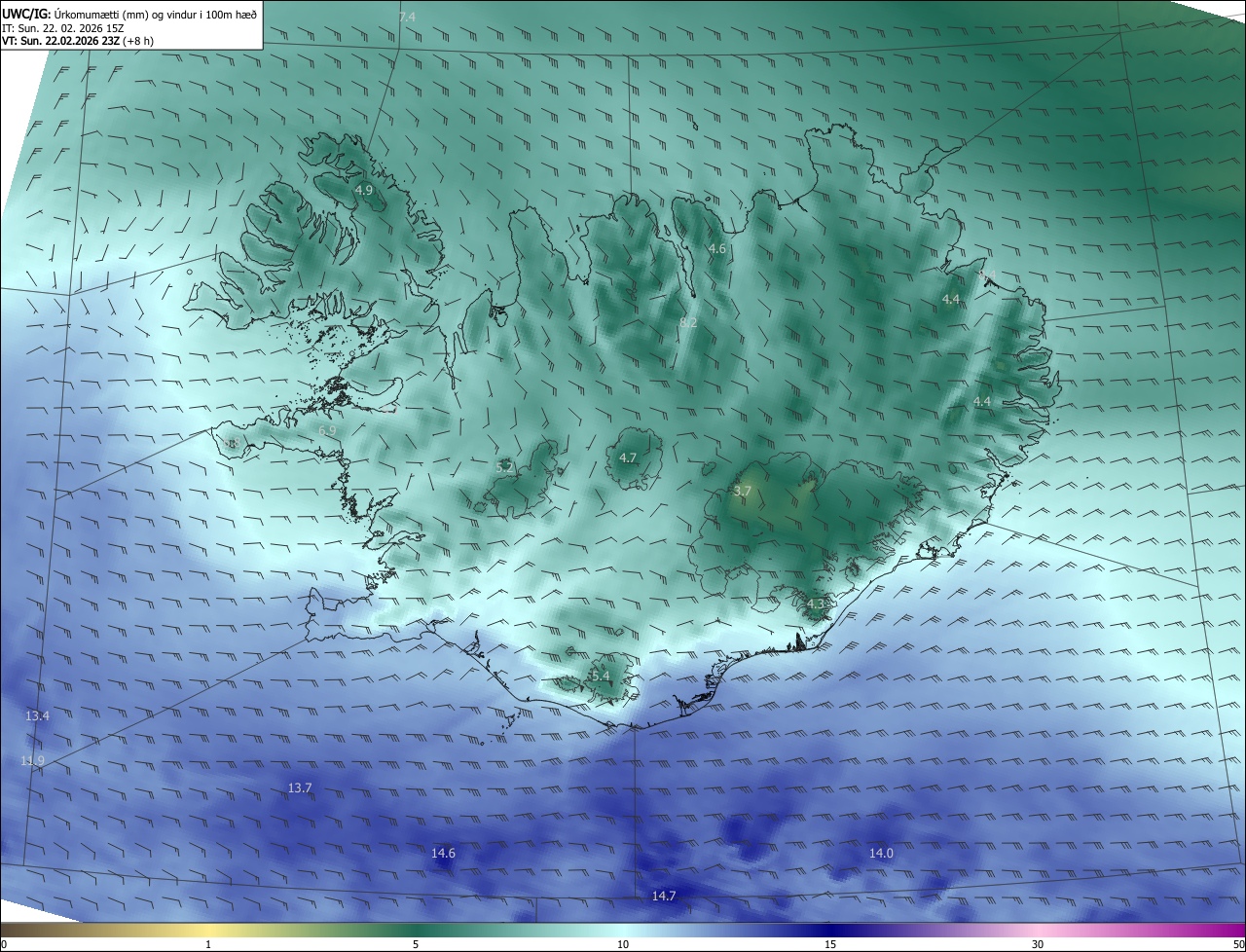Click the color scale label "50"
1246x952 pixels.
1239,944
